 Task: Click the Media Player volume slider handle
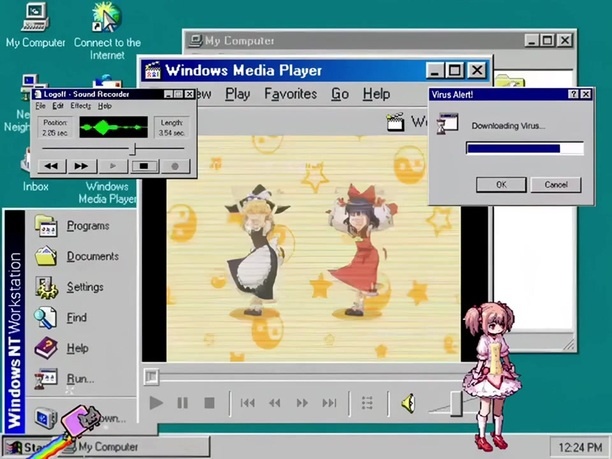(x=456, y=403)
